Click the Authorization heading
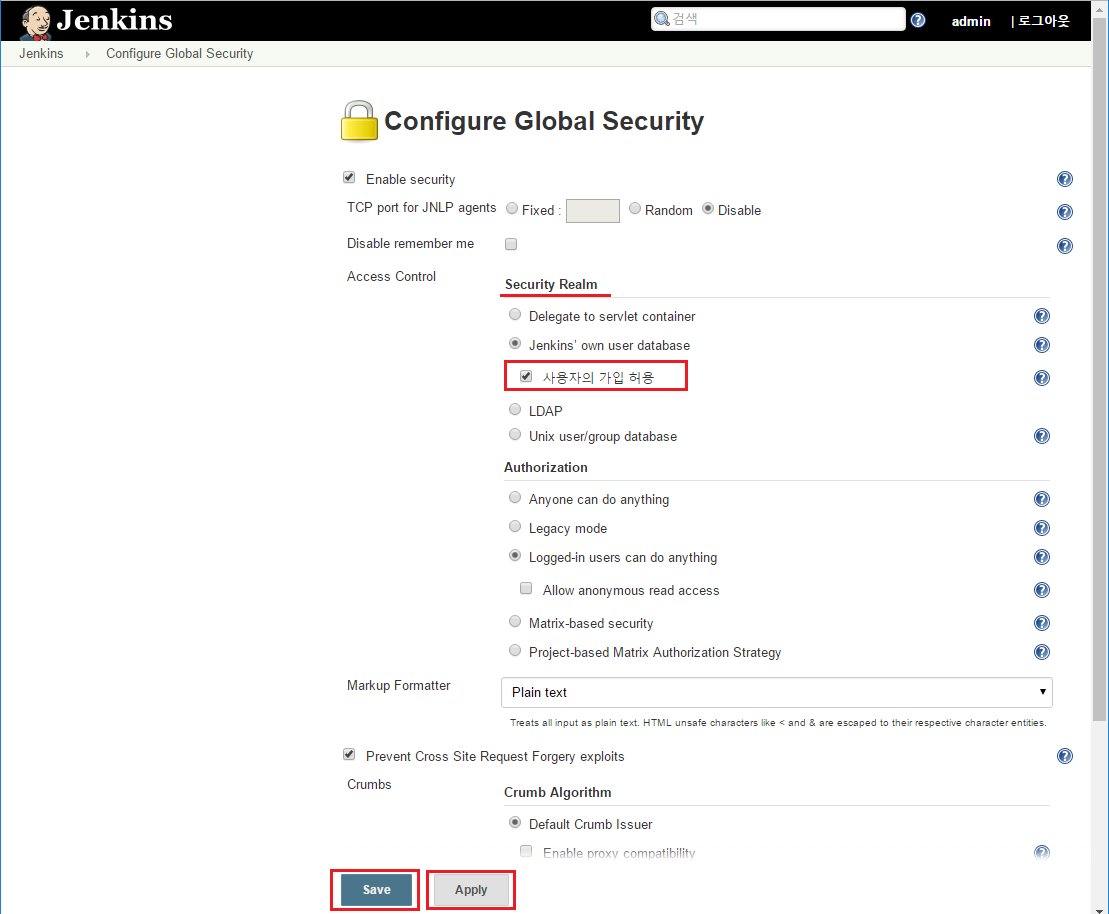Screen dimensions: 1109x914 (x=545, y=468)
